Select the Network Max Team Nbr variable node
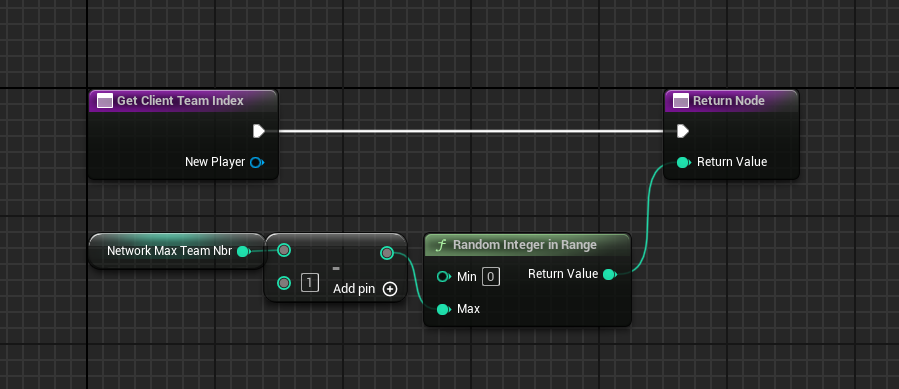The width and height of the screenshot is (899, 389). (x=177, y=251)
